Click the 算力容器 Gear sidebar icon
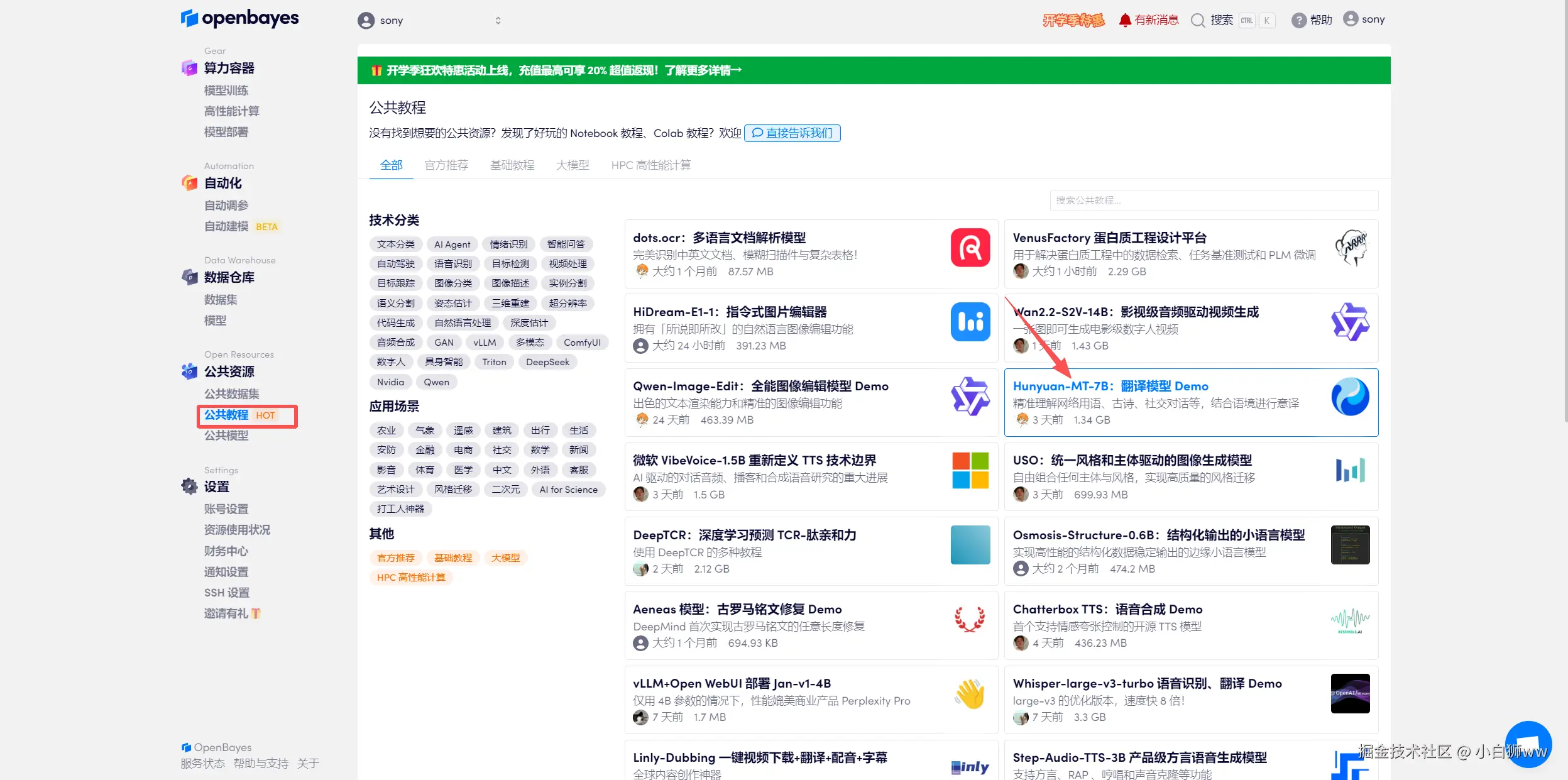Viewport: 1568px width, 780px height. (x=189, y=68)
